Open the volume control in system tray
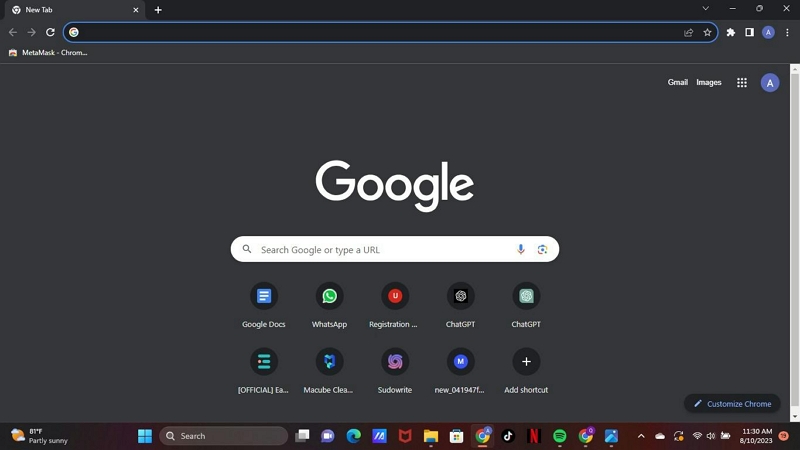This screenshot has width=800, height=450. point(711,436)
